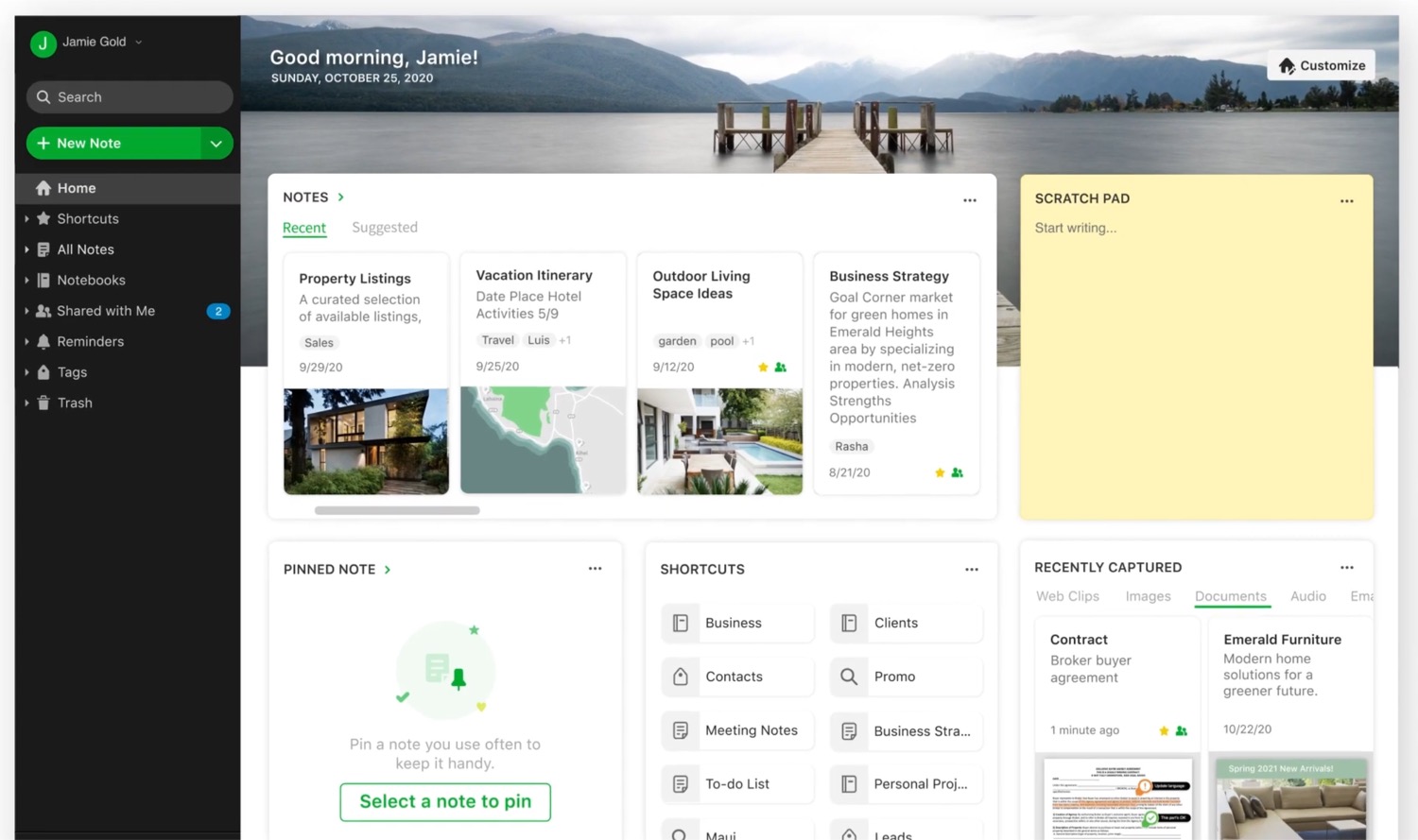This screenshot has width=1418, height=840.
Task: Open Trash icon in sidebar
Action: pyautogui.click(x=43, y=403)
